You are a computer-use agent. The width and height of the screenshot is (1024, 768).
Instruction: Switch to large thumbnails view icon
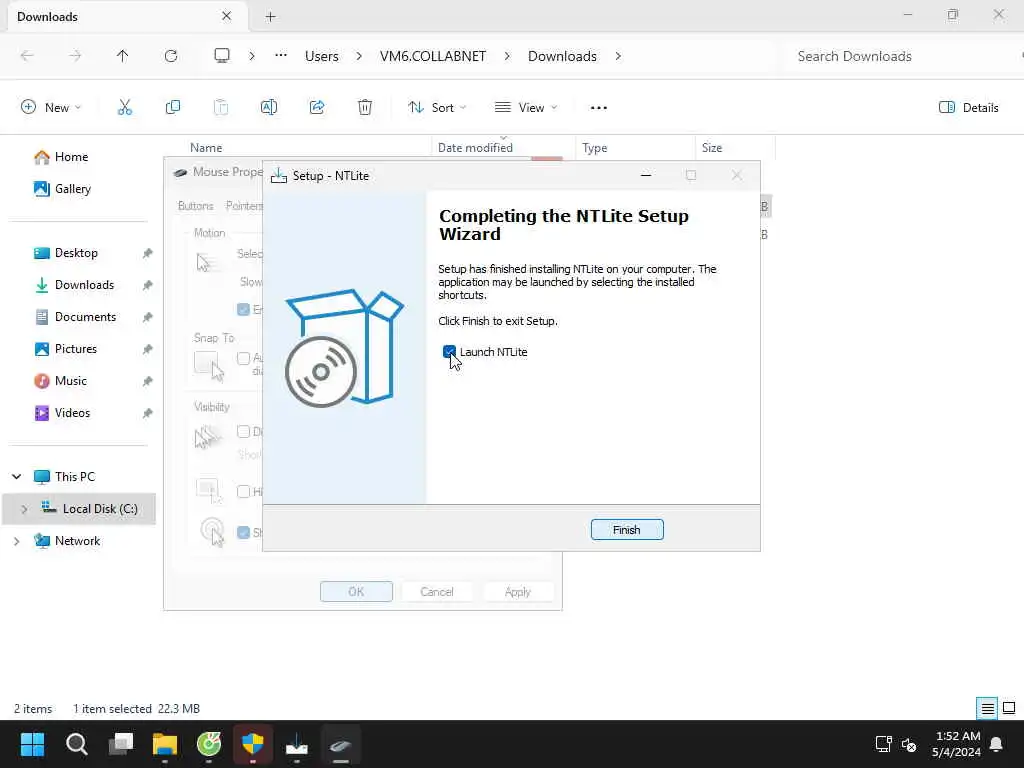coord(1009,708)
